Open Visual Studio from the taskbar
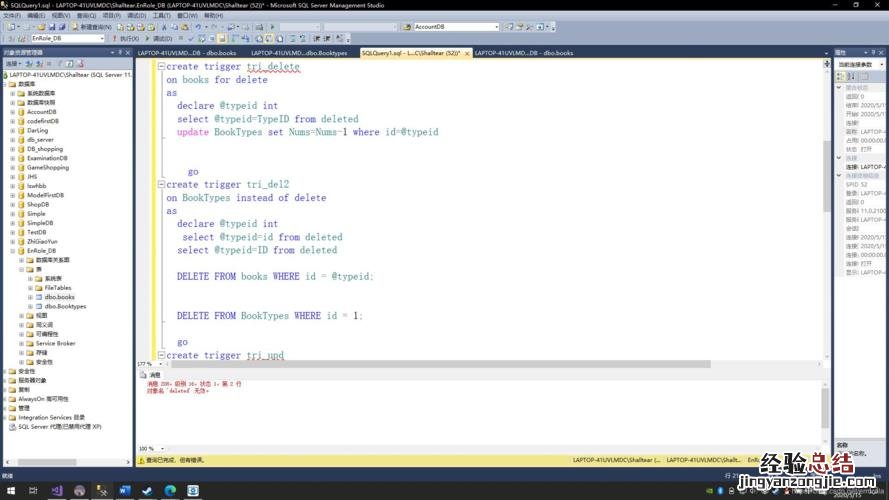Image resolution: width=889 pixels, height=500 pixels. (56, 491)
